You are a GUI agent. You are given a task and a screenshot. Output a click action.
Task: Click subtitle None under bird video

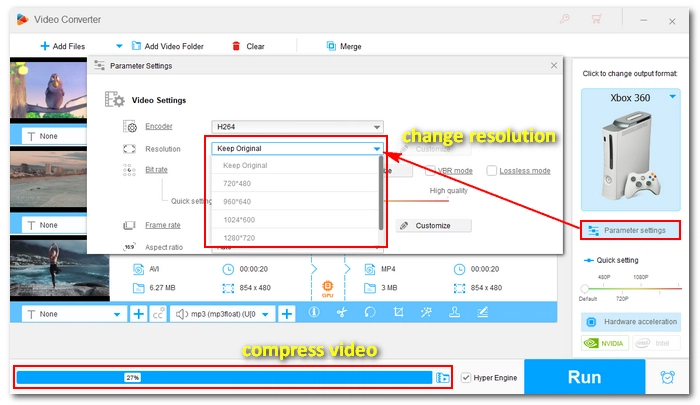click(x=54, y=136)
